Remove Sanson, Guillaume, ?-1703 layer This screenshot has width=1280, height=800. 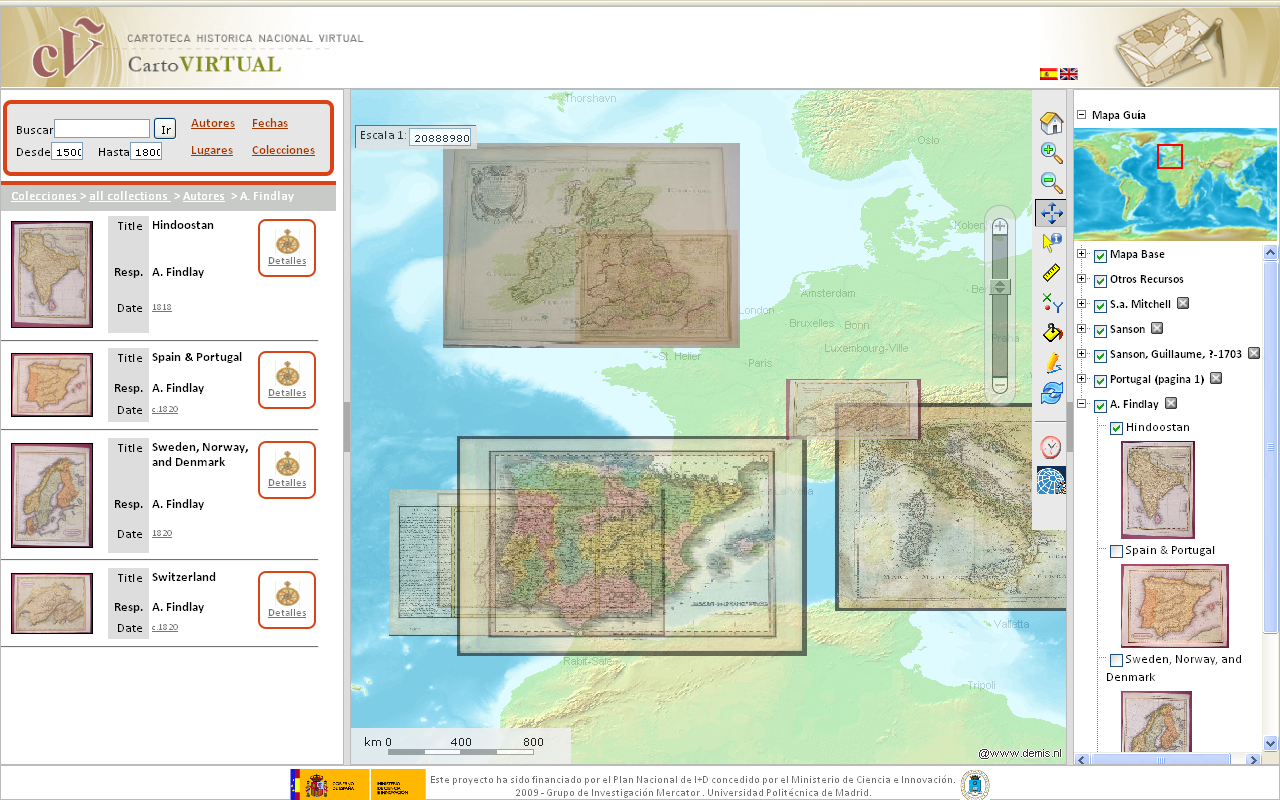(1254, 354)
